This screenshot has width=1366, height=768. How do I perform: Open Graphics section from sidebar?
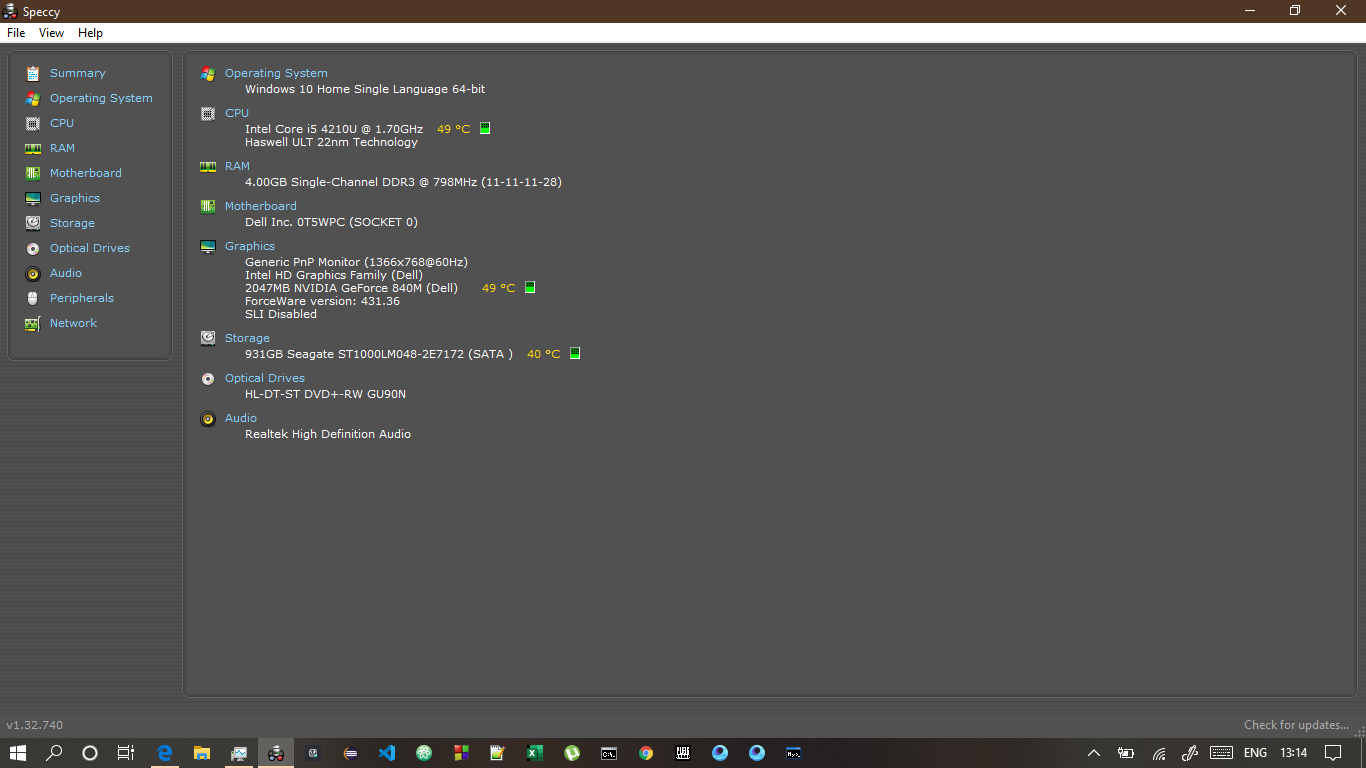tap(75, 198)
